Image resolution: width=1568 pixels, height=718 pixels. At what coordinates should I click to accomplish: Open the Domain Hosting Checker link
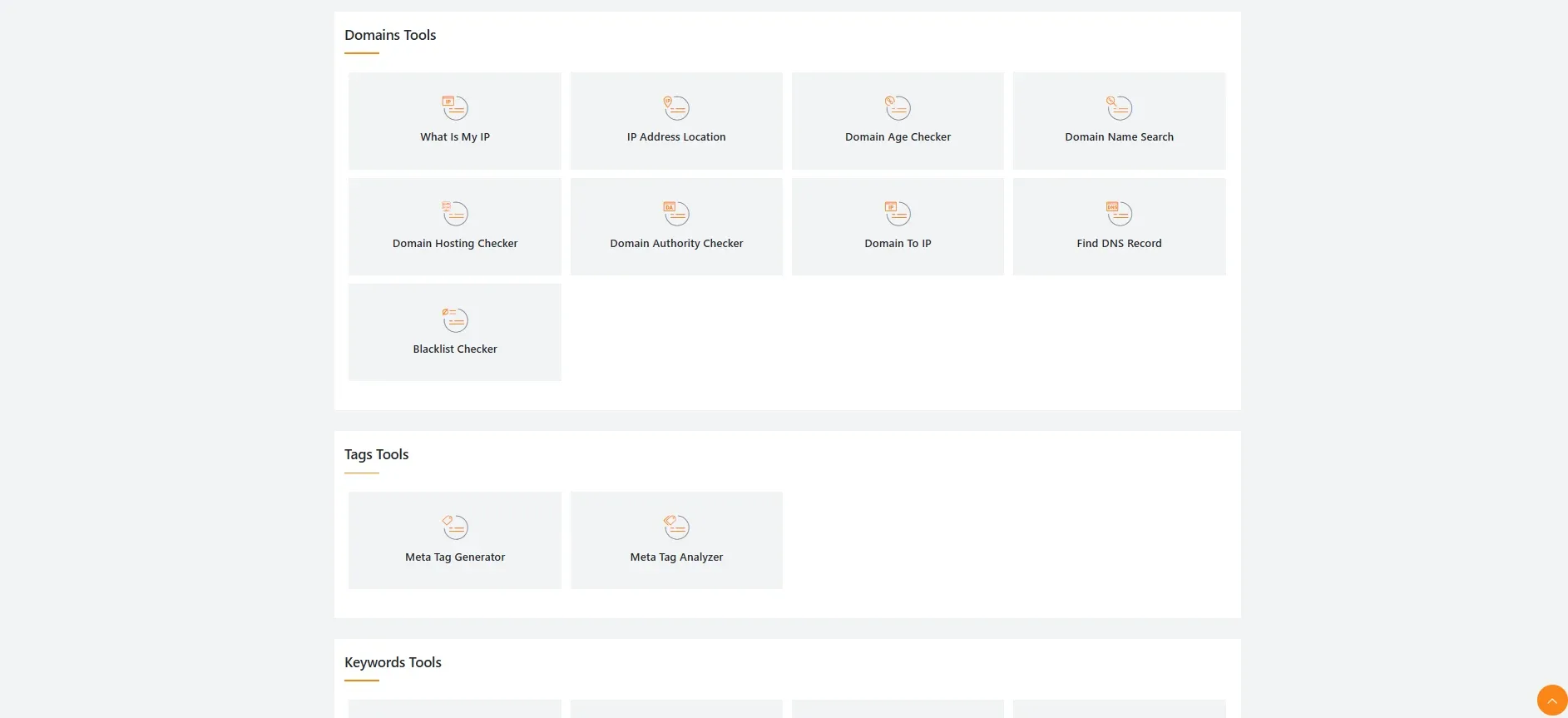tap(455, 243)
